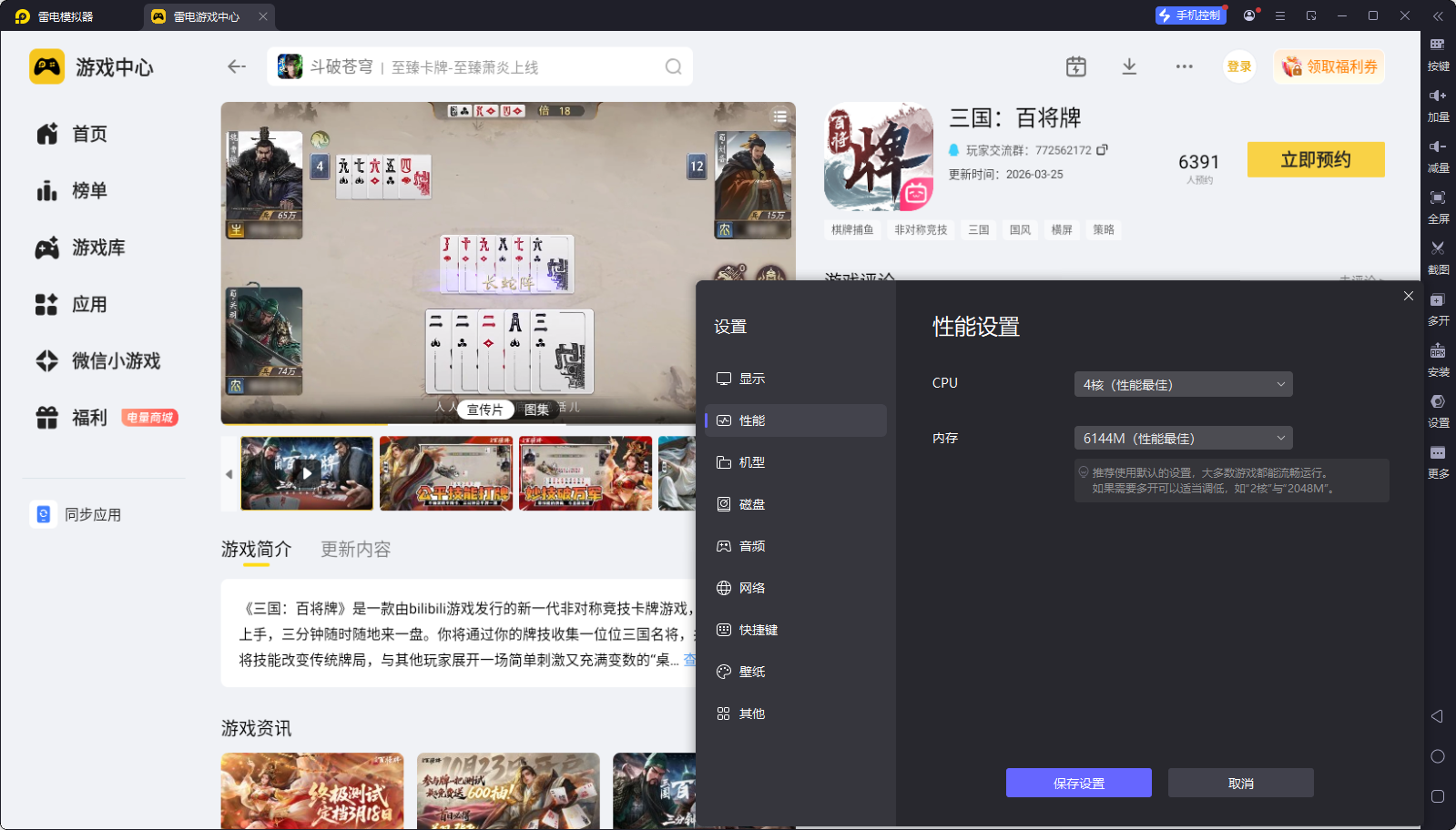Take a screenshot with the 截图 tool
The image size is (1456, 830).
(1438, 258)
